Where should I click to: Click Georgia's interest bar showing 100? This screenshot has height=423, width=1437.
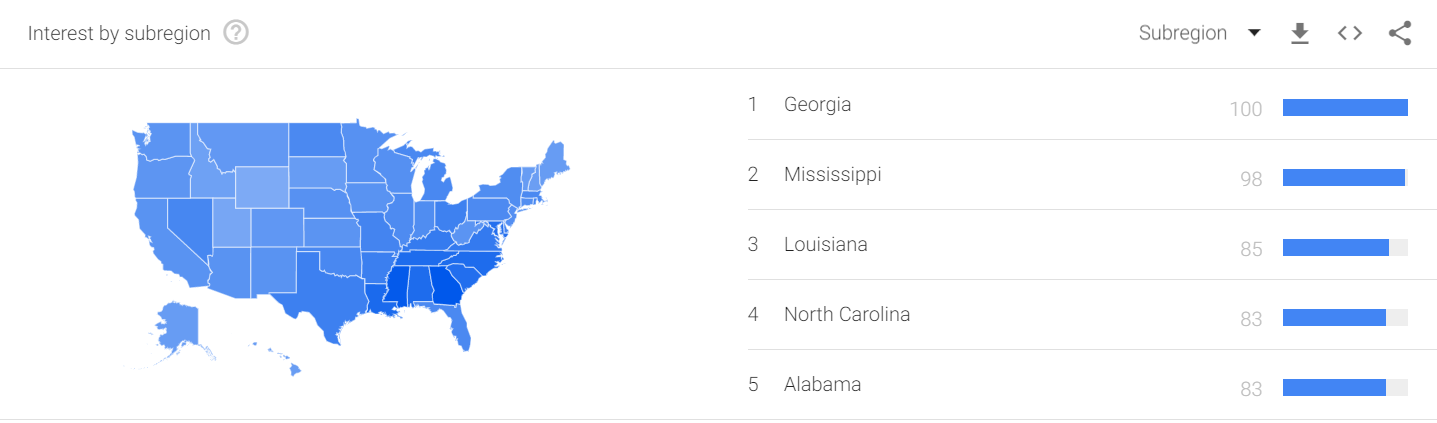coord(1344,108)
